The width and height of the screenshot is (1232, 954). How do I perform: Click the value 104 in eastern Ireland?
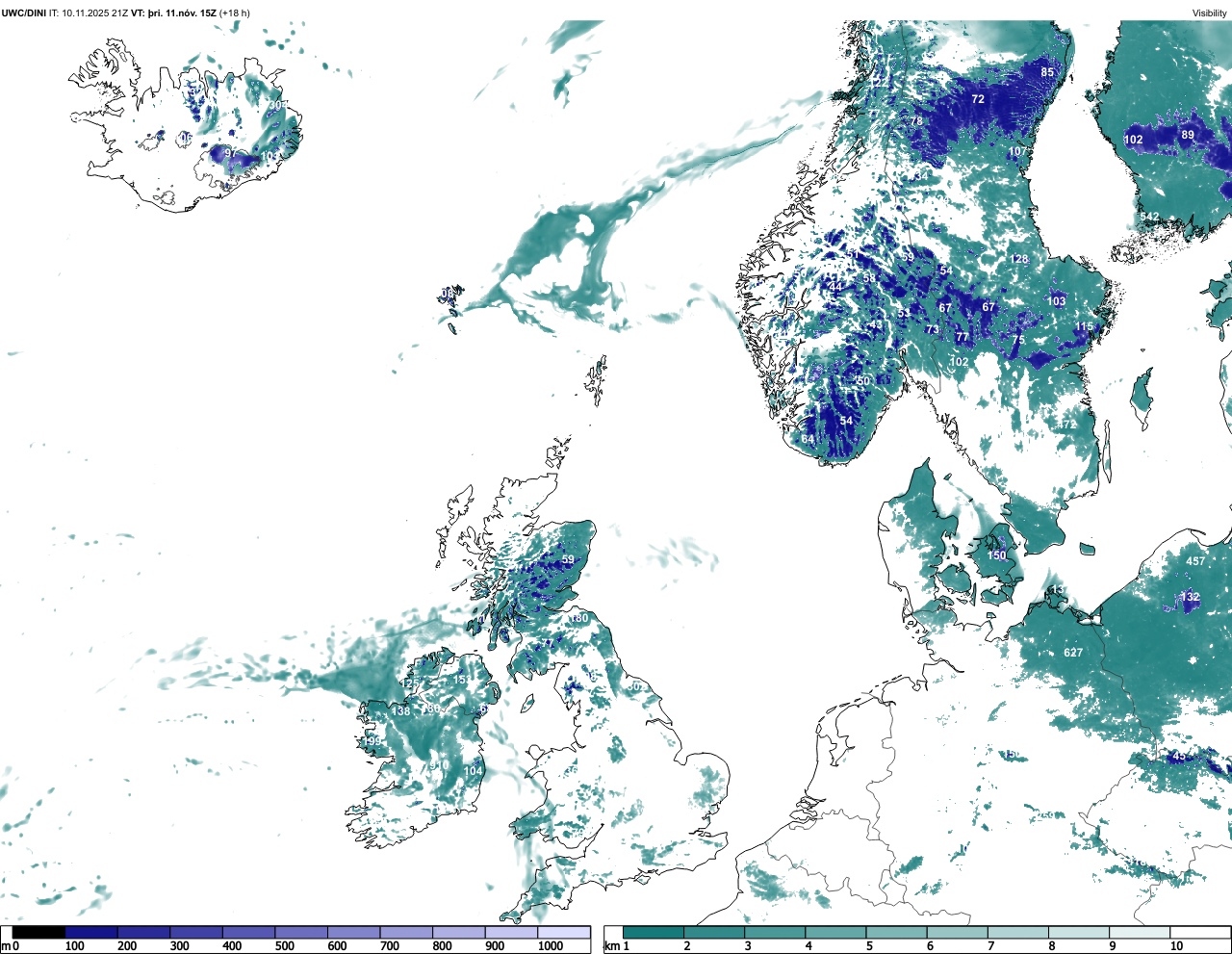473,771
